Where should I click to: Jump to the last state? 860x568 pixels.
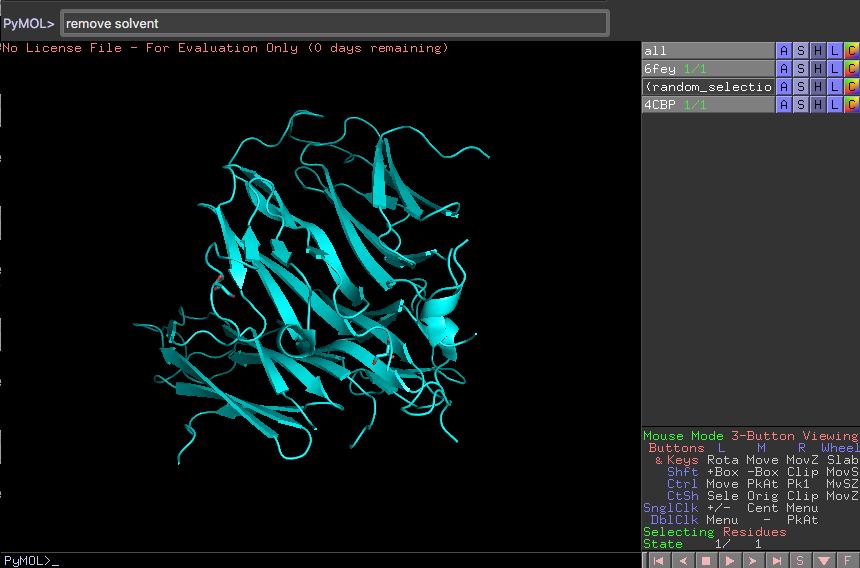[776, 561]
